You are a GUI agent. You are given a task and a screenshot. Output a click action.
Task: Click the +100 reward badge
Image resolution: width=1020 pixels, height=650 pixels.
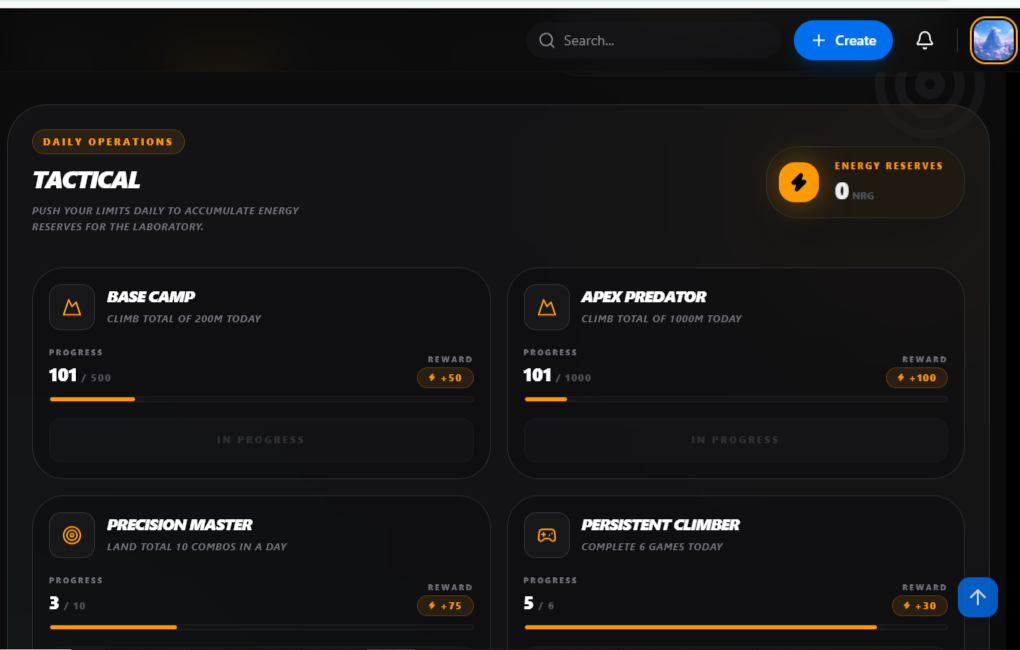click(917, 377)
